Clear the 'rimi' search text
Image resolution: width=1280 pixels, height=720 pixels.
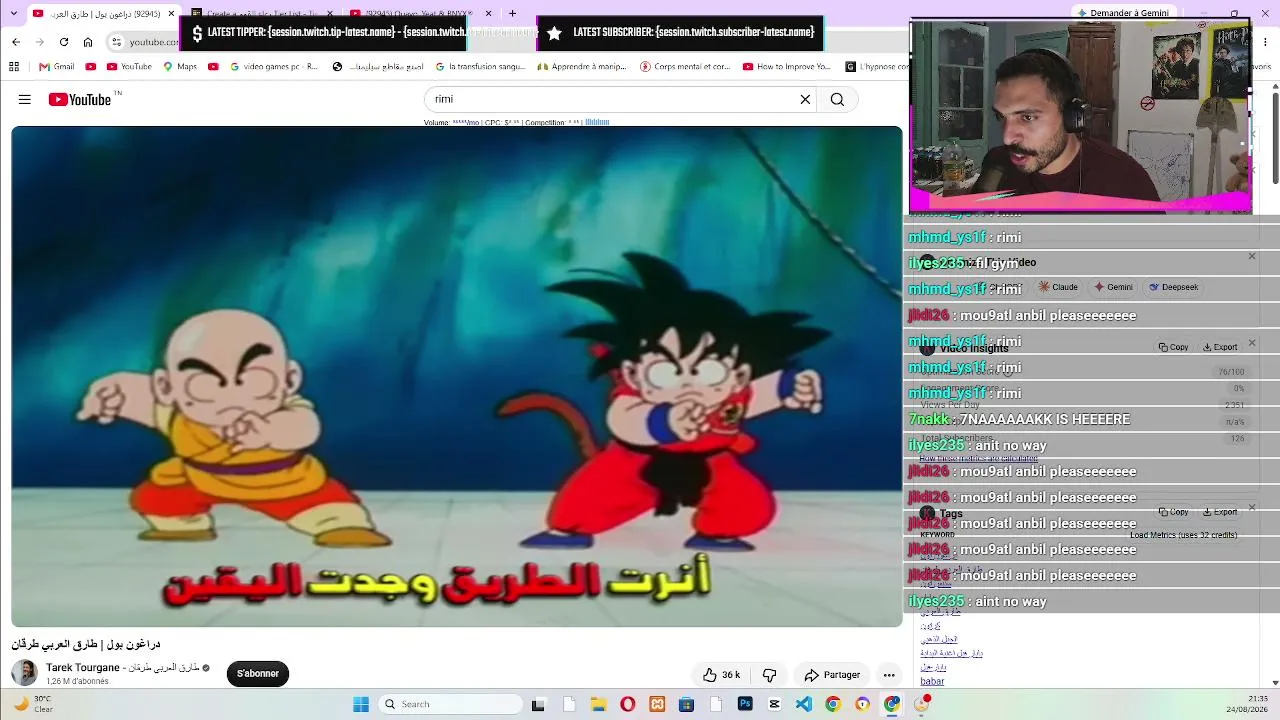805,99
